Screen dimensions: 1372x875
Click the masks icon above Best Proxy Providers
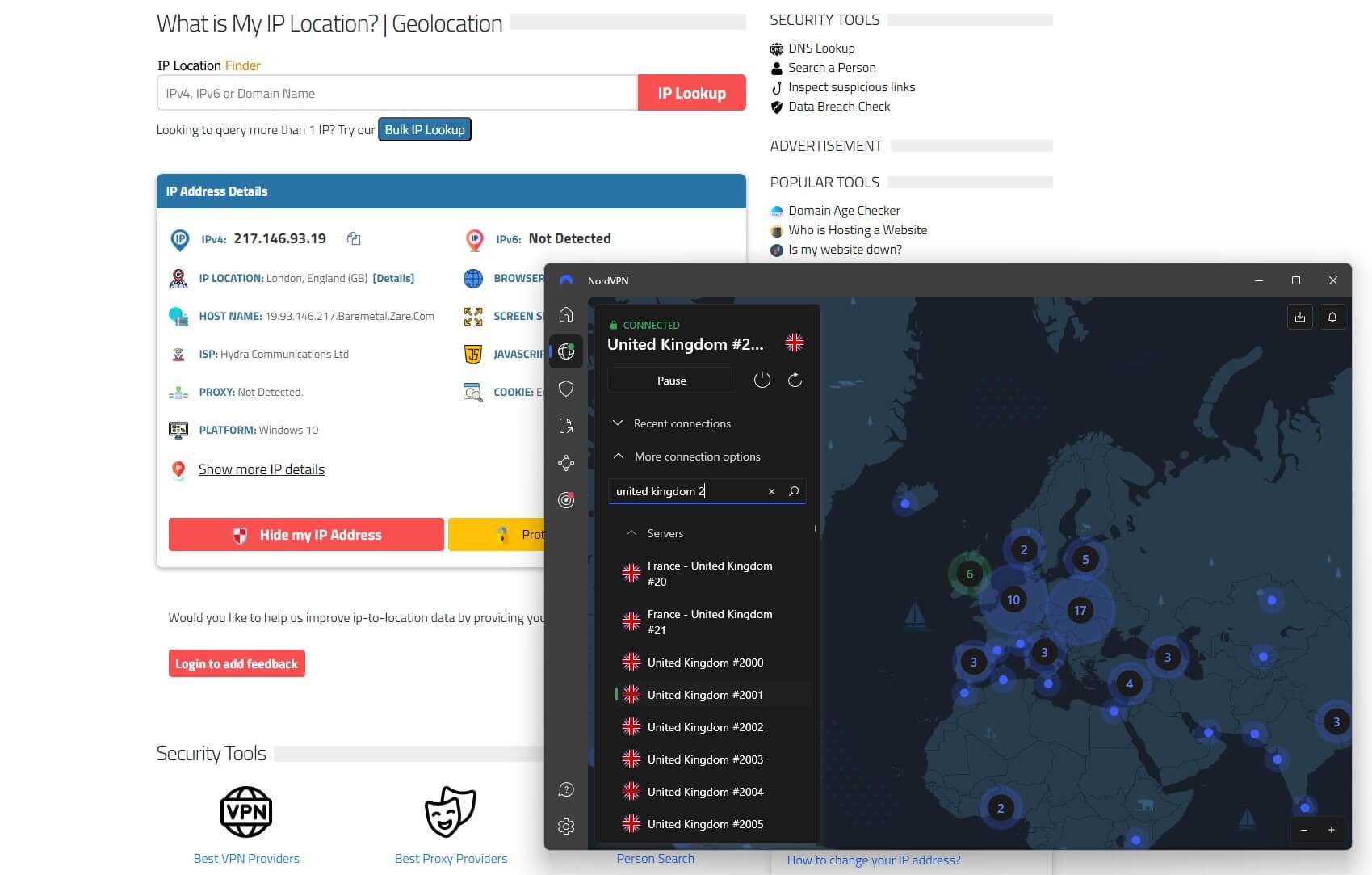point(450,812)
